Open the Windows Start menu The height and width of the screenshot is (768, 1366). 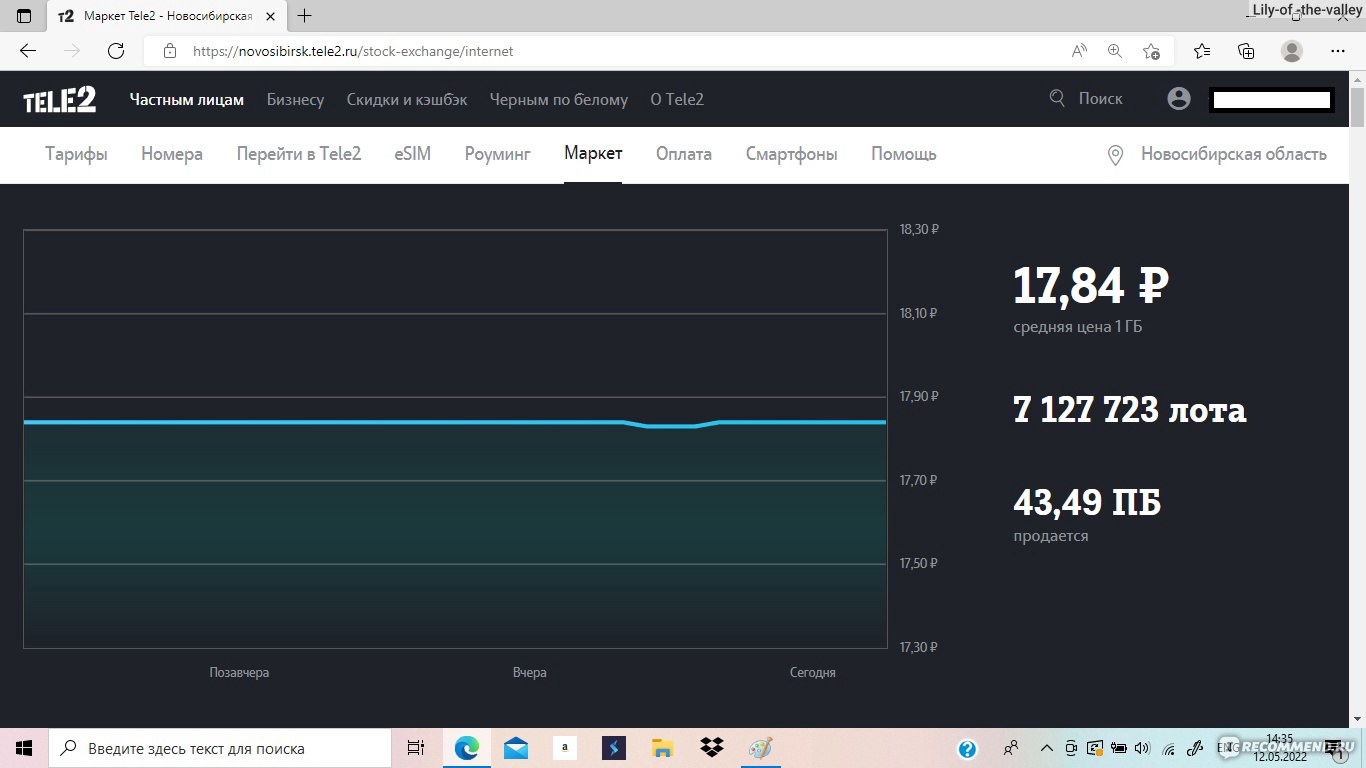tap(24, 748)
